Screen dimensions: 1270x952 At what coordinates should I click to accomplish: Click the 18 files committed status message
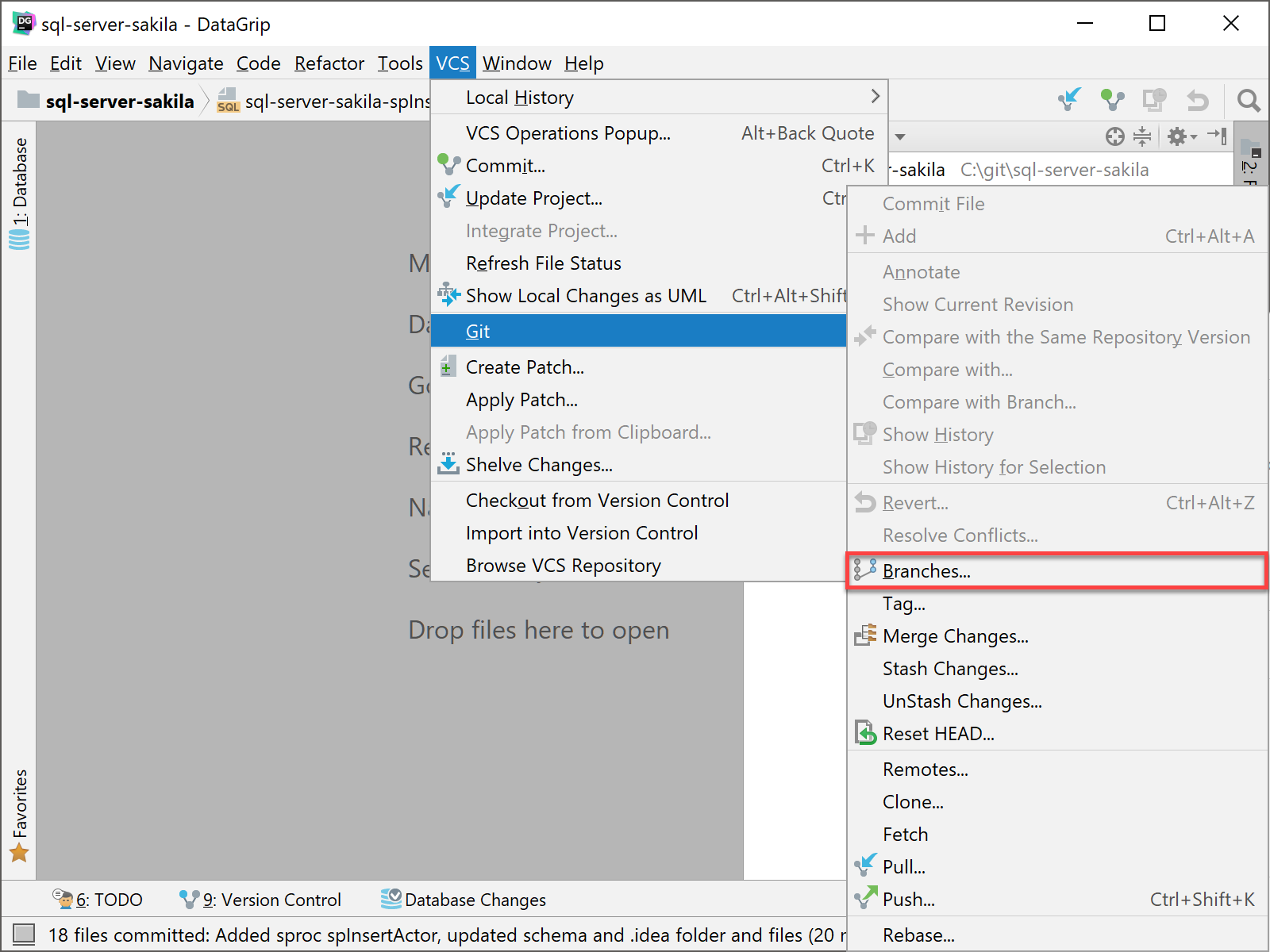pyautogui.click(x=447, y=935)
